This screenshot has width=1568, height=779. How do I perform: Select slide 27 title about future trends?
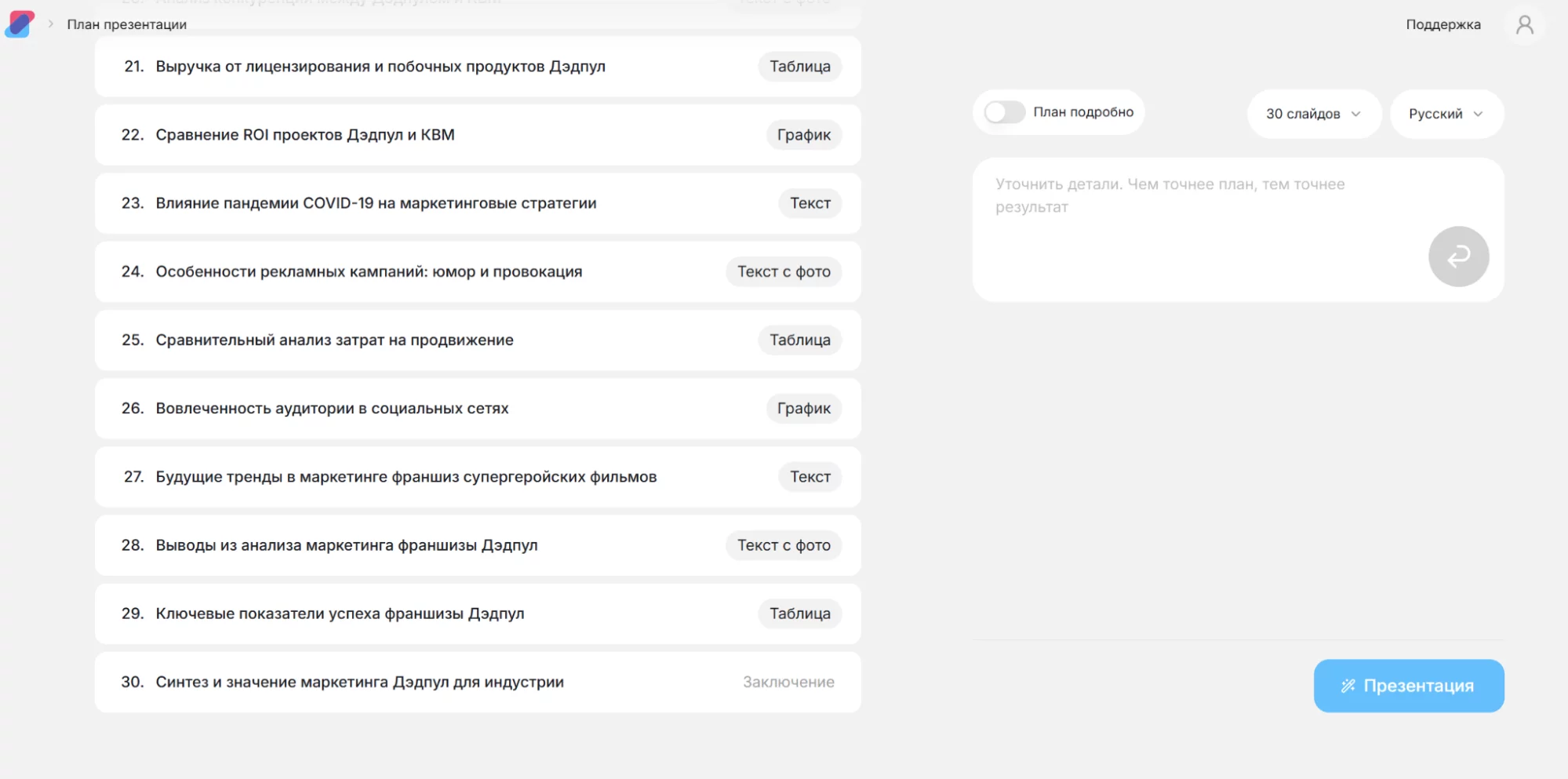coord(406,477)
